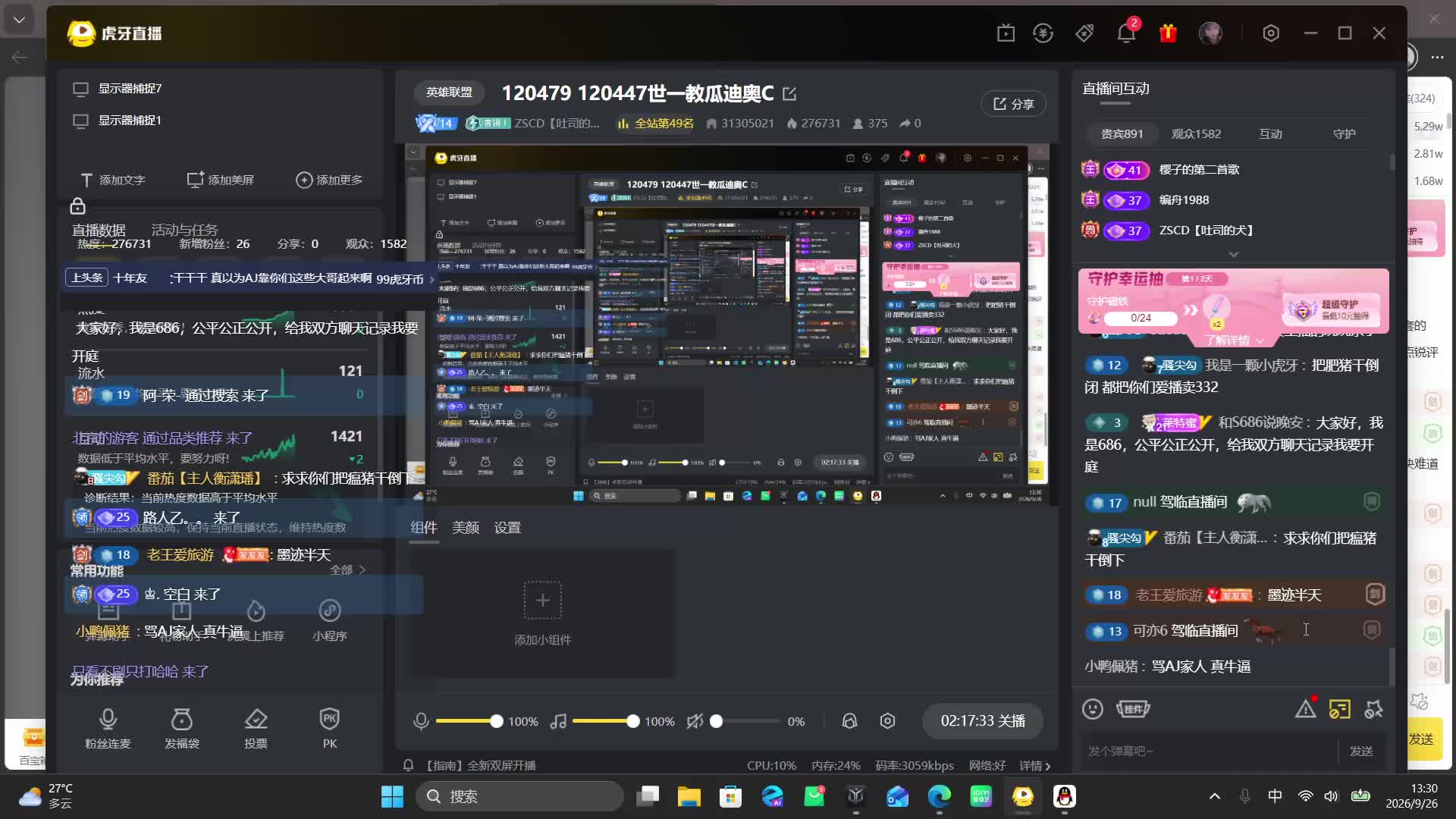1456x819 pixels.
Task: Click the music note volume icon
Action: tap(559, 721)
